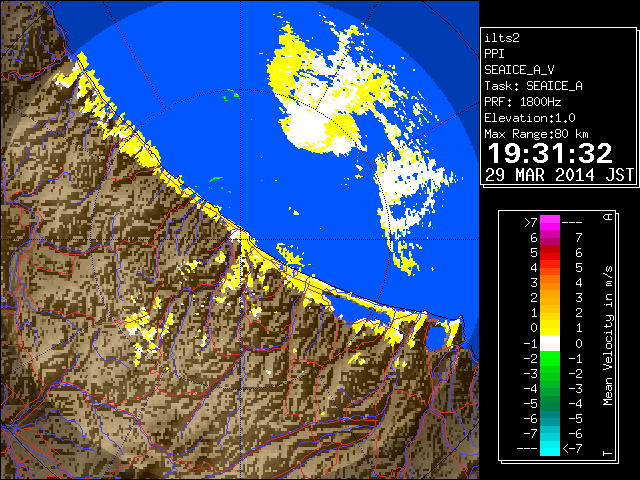Select the date text 29 MAR 2014 JST
Image resolution: width=640 pixels, height=480 pixels.
tap(559, 175)
